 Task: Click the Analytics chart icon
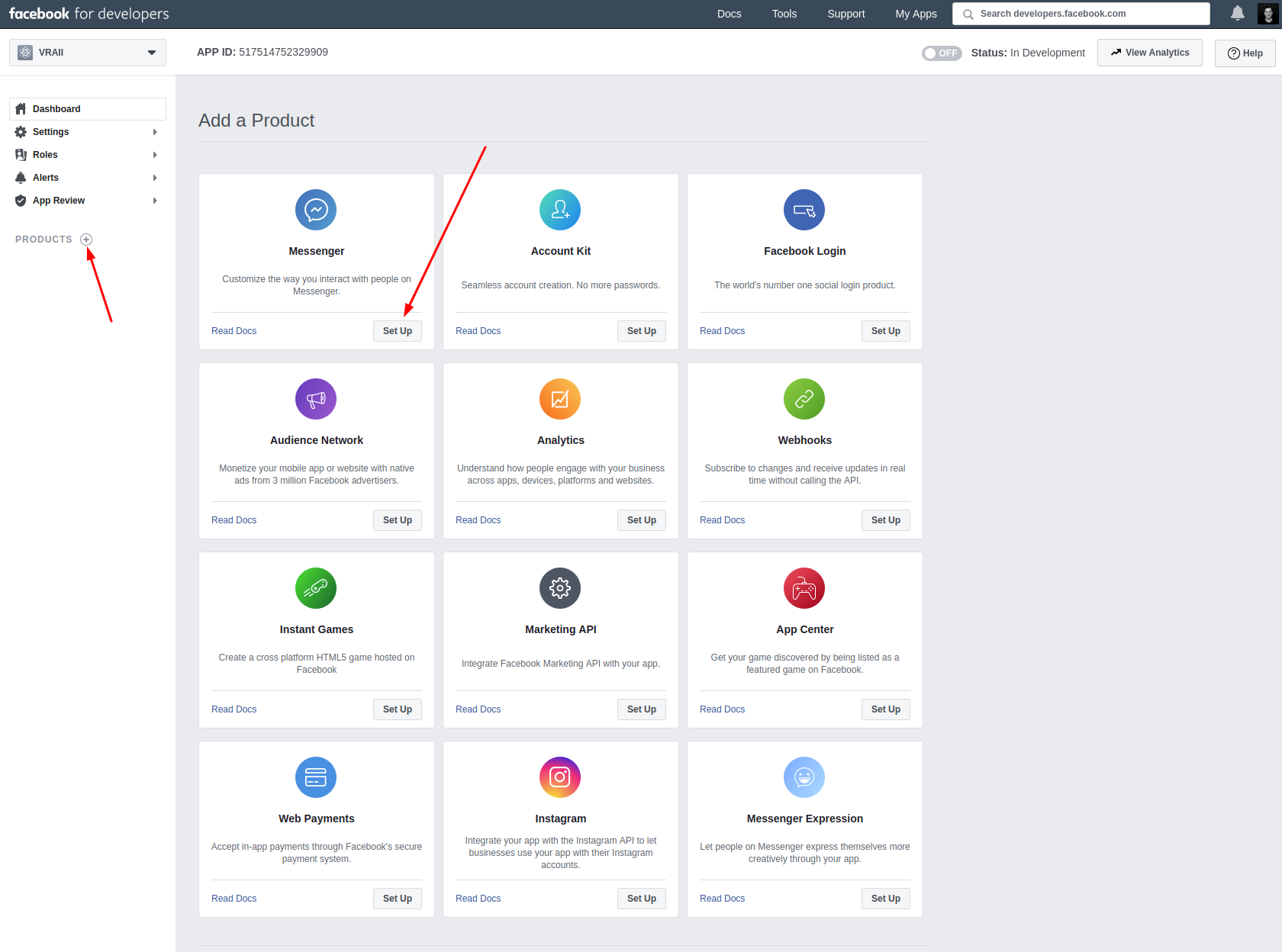[560, 399]
